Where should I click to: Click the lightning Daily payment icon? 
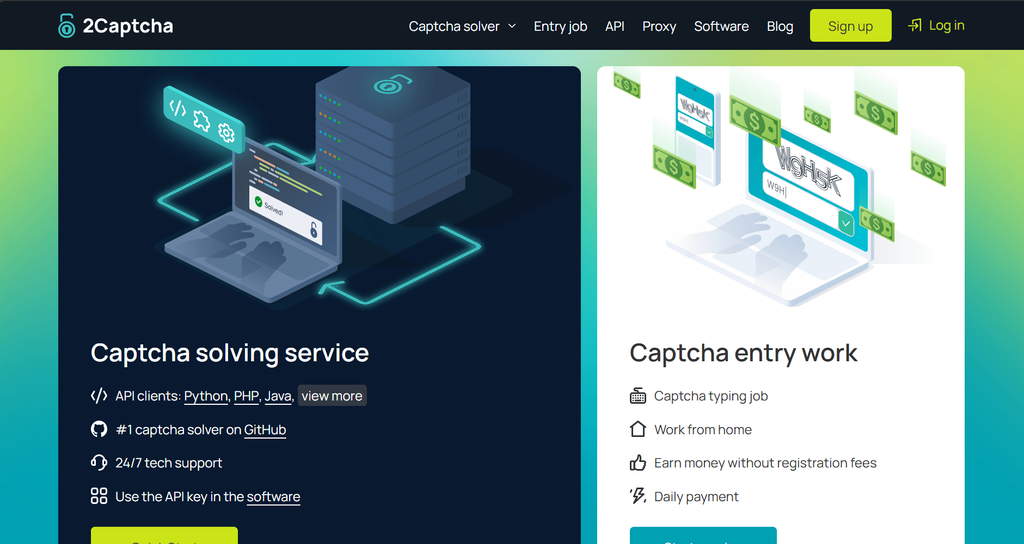point(638,496)
